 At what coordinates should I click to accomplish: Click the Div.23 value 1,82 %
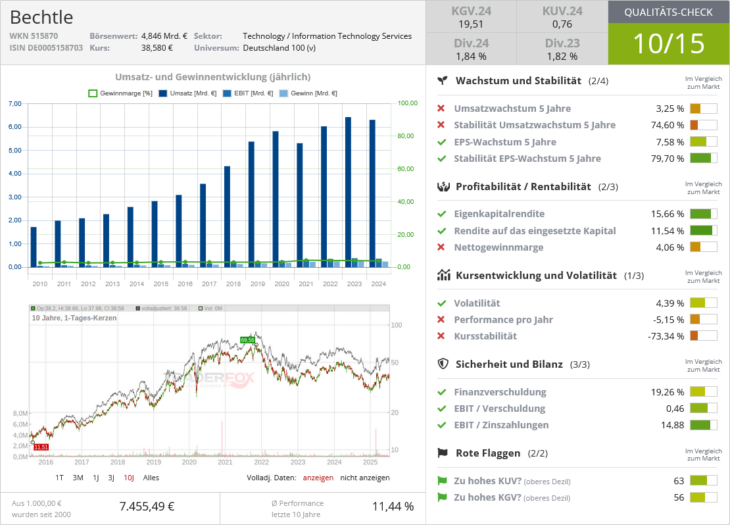click(562, 56)
